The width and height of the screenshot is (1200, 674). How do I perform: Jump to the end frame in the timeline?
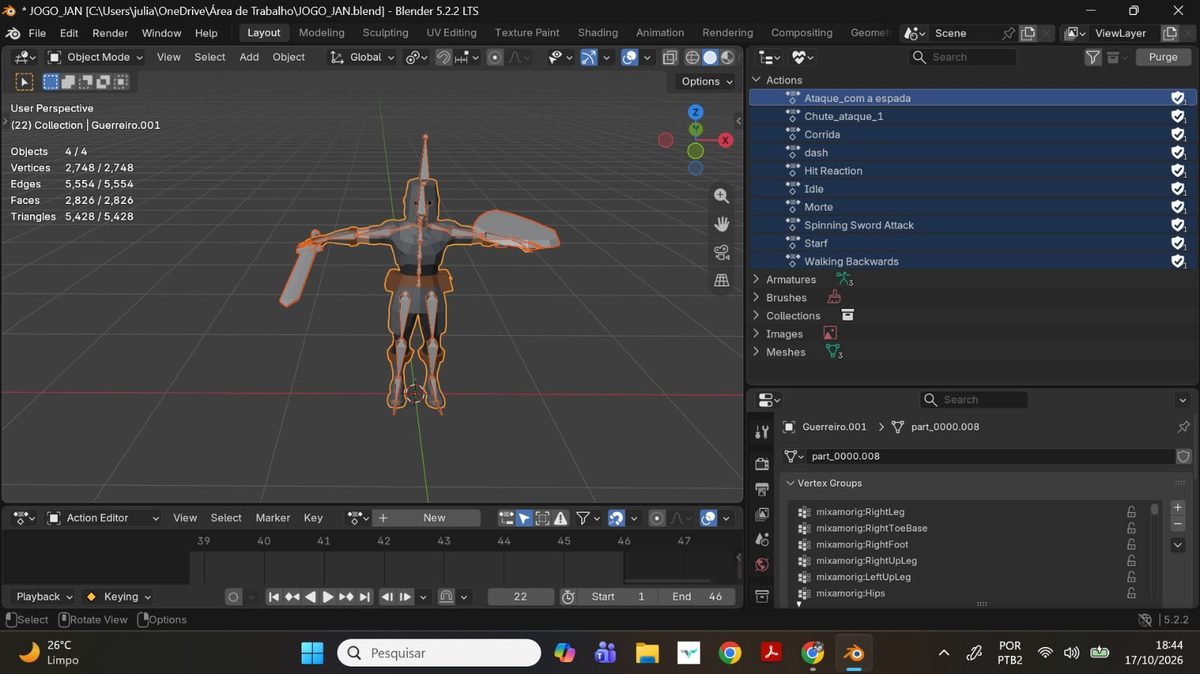point(364,597)
